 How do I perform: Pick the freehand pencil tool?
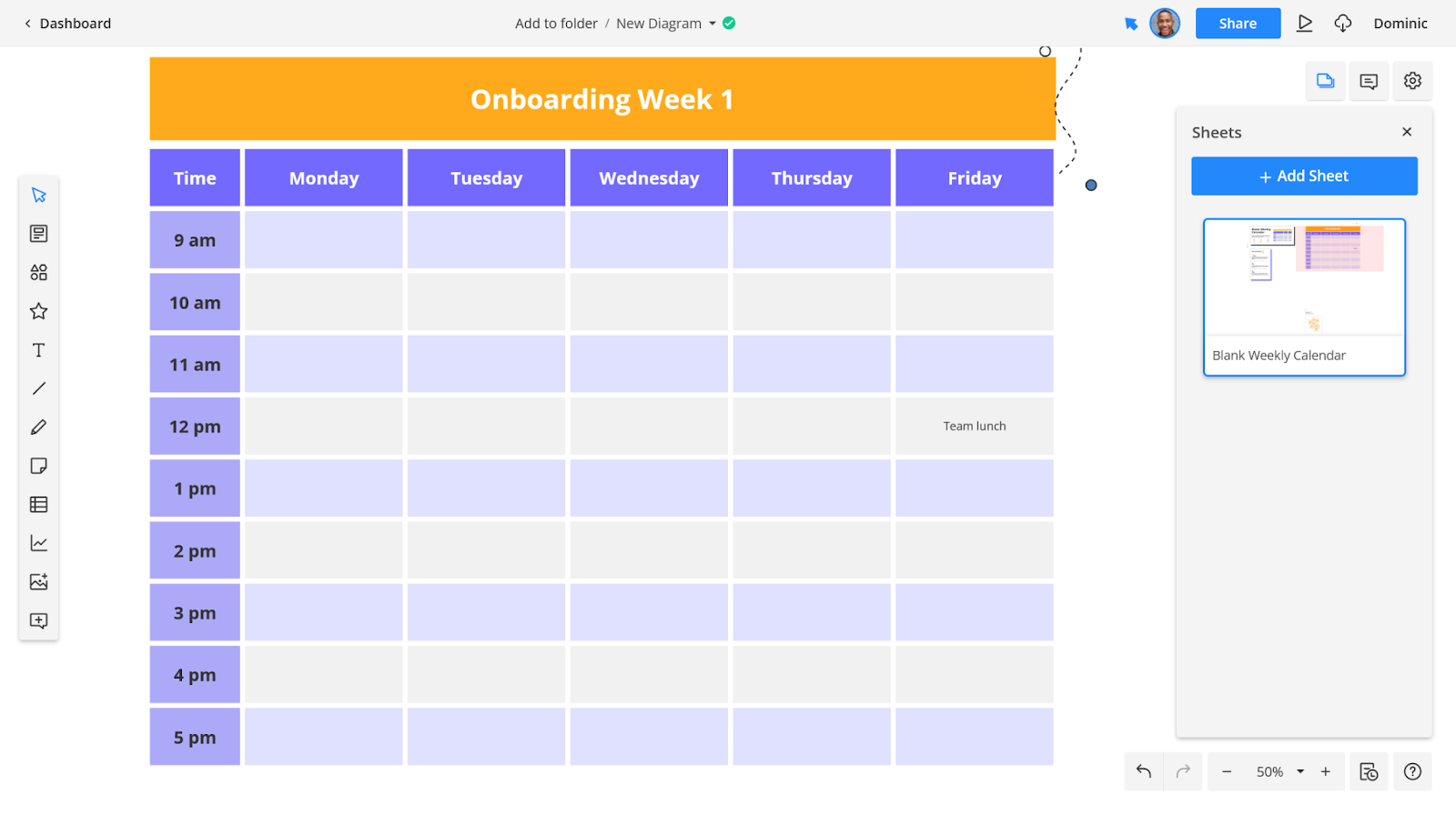pyautogui.click(x=38, y=428)
